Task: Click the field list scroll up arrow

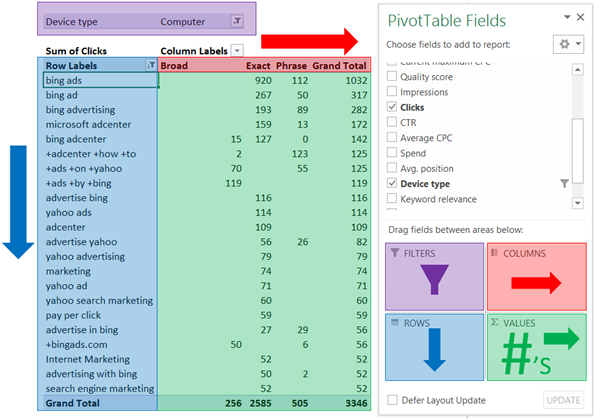Action: [578, 70]
